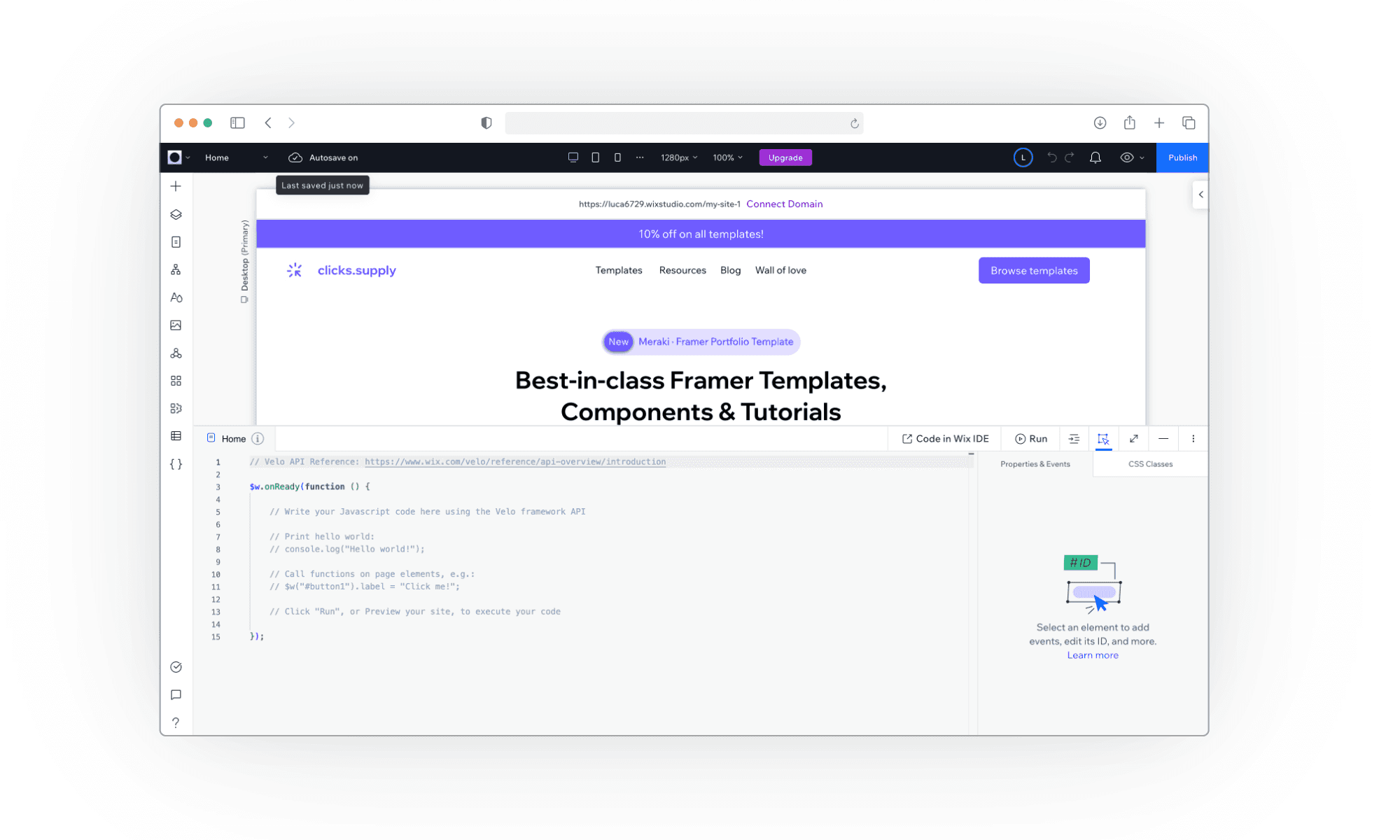Click the Layers panel icon in sidebar
The image size is (1400, 840).
tap(176, 214)
